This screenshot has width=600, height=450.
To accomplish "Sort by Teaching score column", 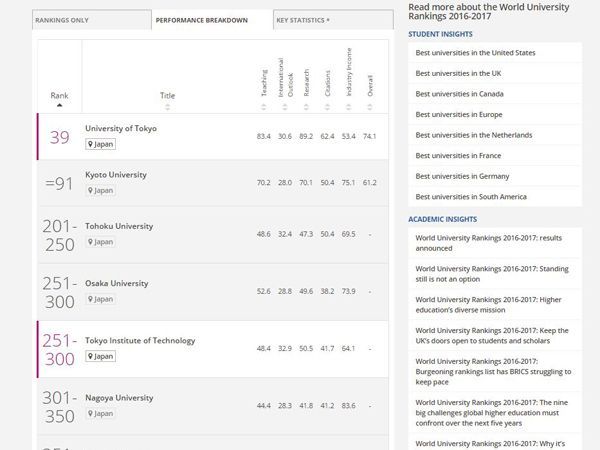I will pyautogui.click(x=264, y=83).
